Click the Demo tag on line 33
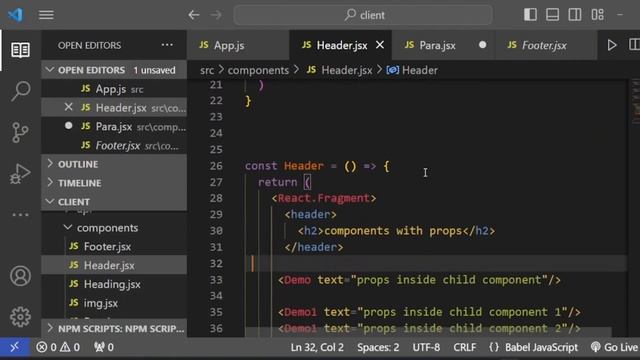Viewport: 640px width, 360px height. pos(297,280)
